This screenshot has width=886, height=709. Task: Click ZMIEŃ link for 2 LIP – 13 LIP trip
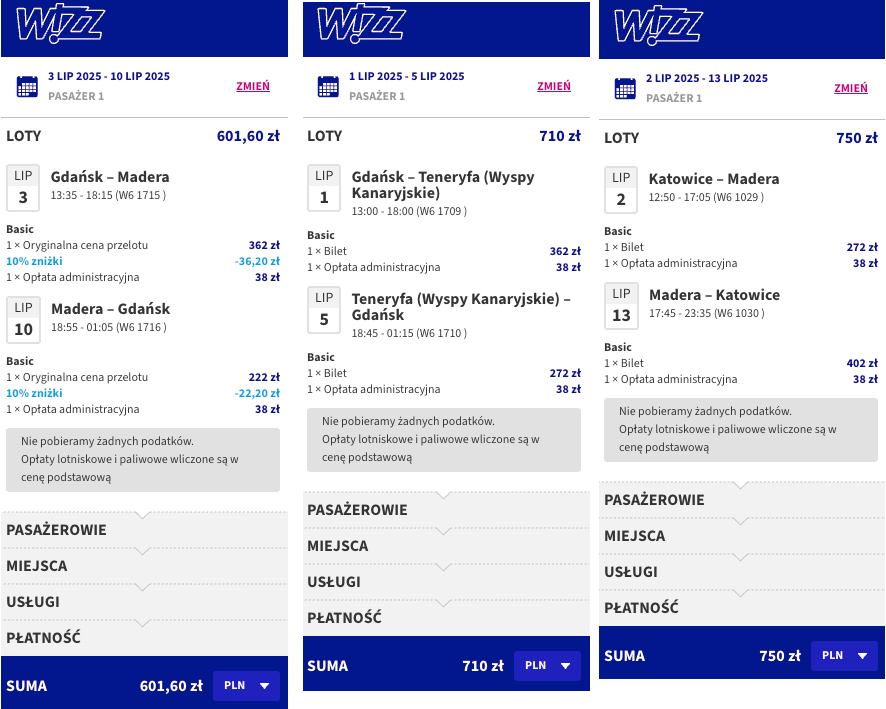pyautogui.click(x=851, y=88)
